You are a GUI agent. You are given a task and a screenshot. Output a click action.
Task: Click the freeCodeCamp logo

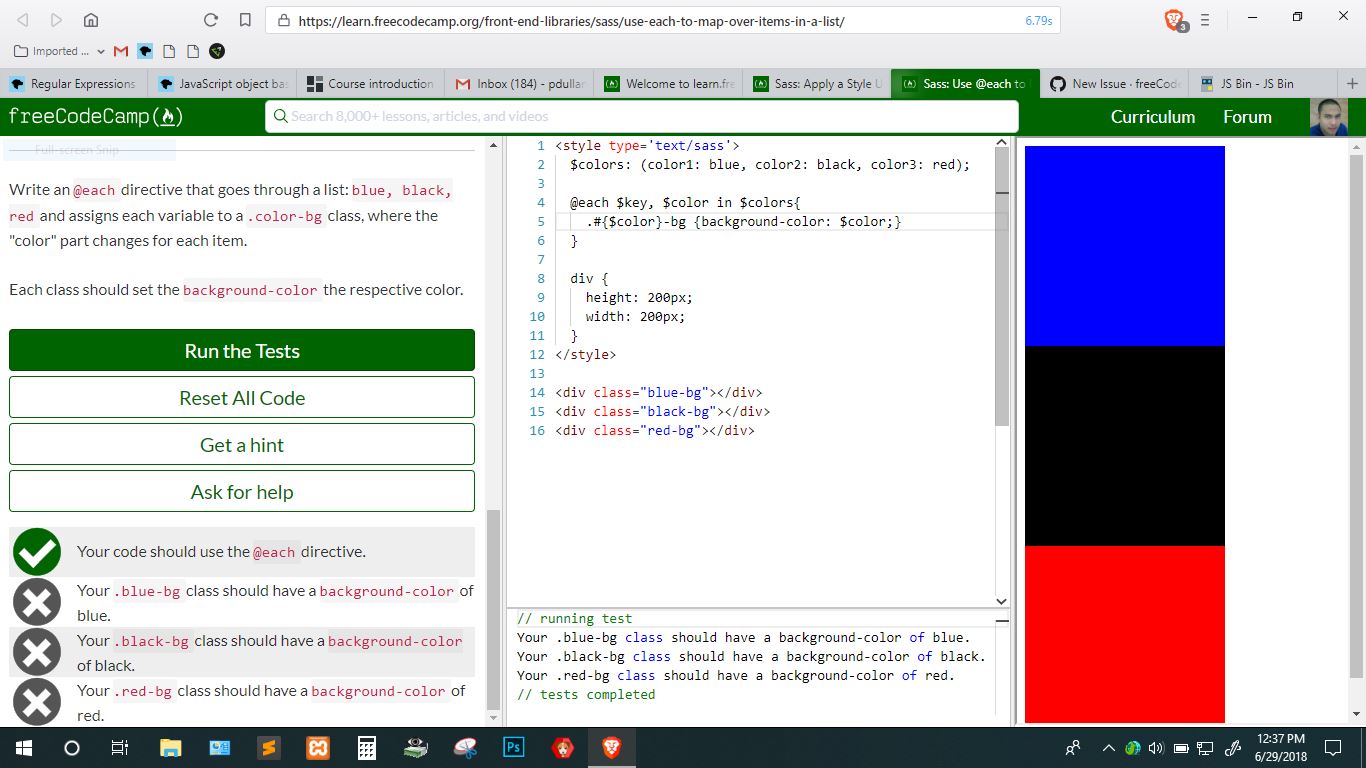pos(96,117)
